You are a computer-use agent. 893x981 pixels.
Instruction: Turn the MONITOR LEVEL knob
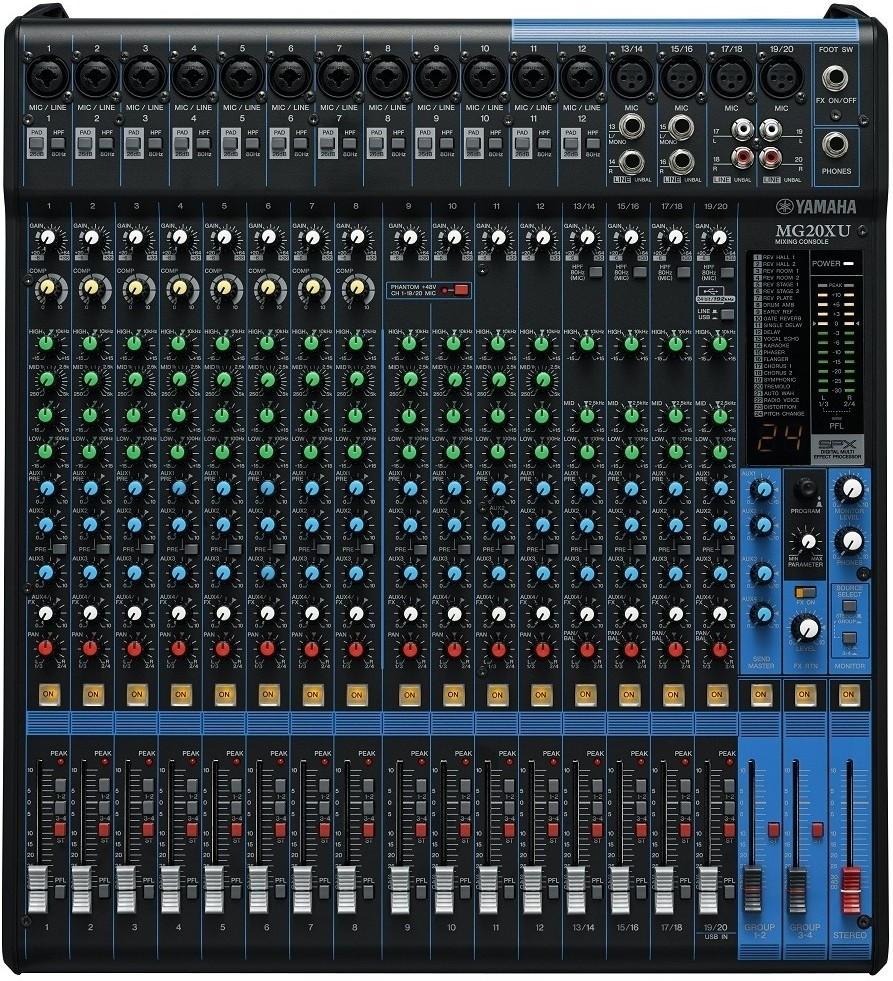click(850, 491)
